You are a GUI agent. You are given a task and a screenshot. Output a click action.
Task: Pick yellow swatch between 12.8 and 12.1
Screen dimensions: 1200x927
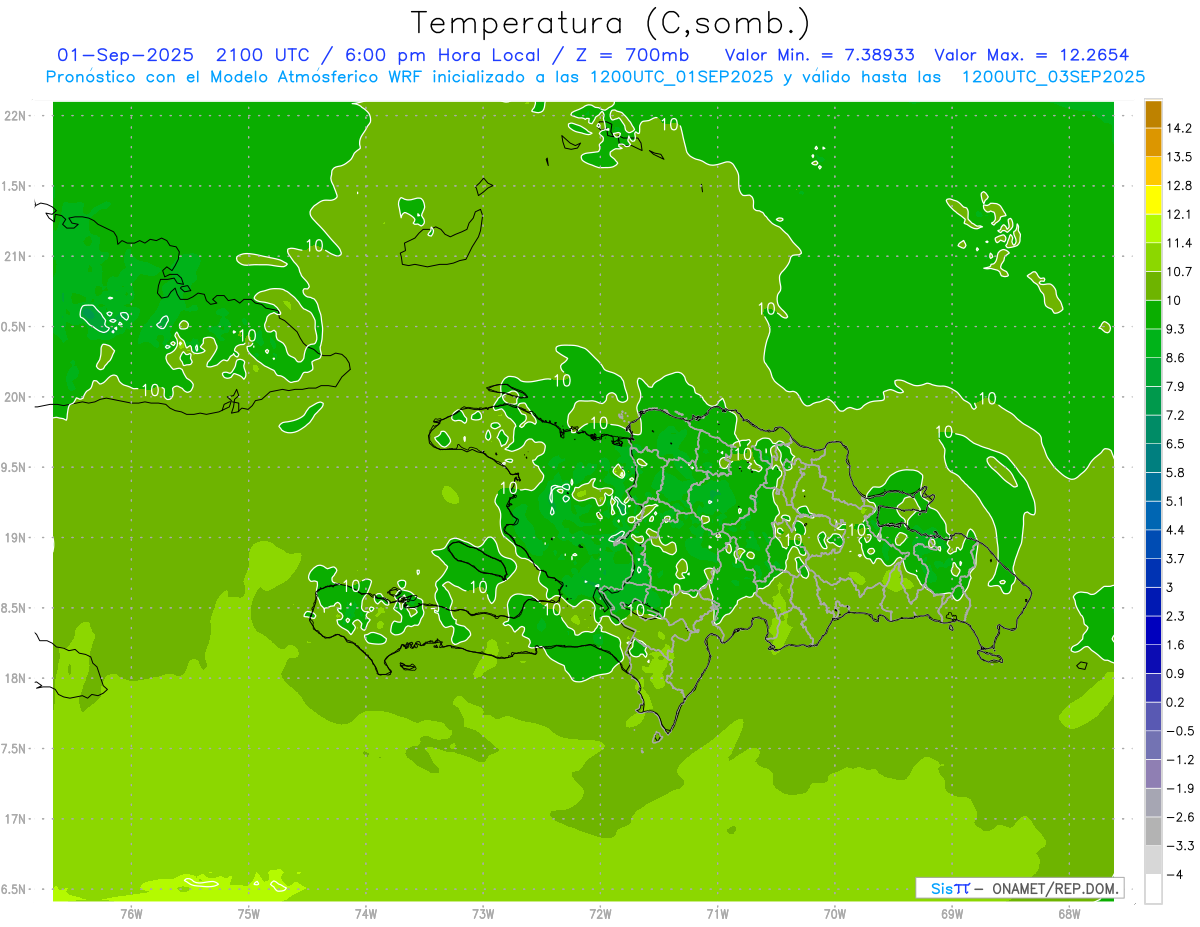[1153, 200]
